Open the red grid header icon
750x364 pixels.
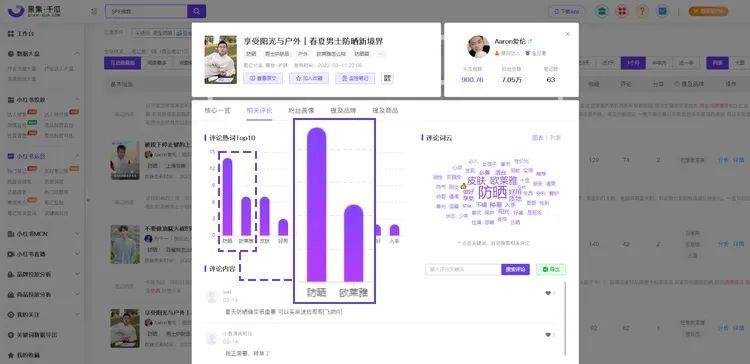622,11
